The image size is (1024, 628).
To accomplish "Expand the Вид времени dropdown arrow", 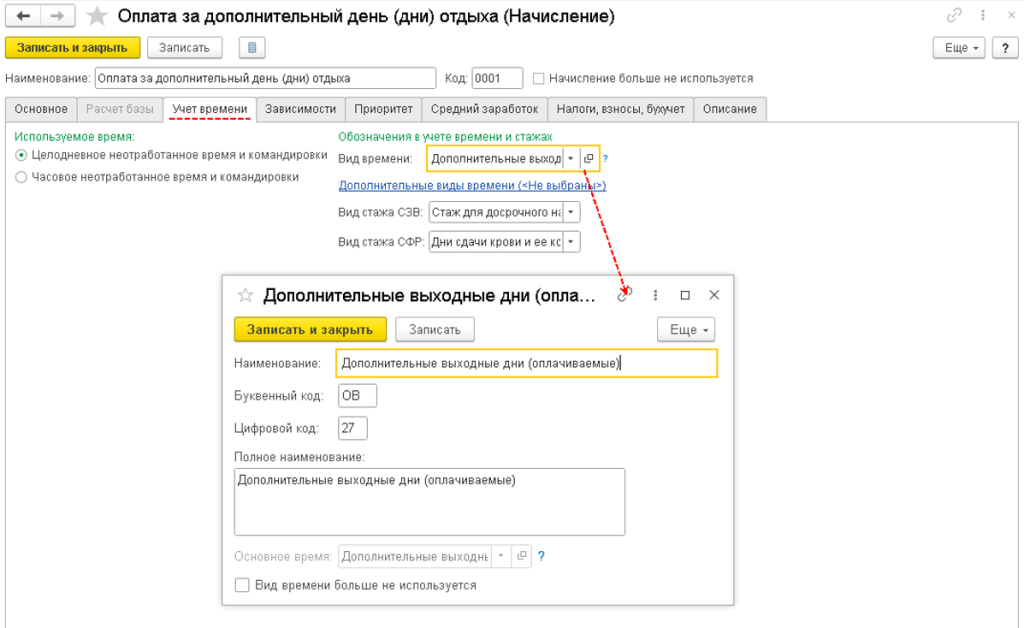I will pos(570,158).
